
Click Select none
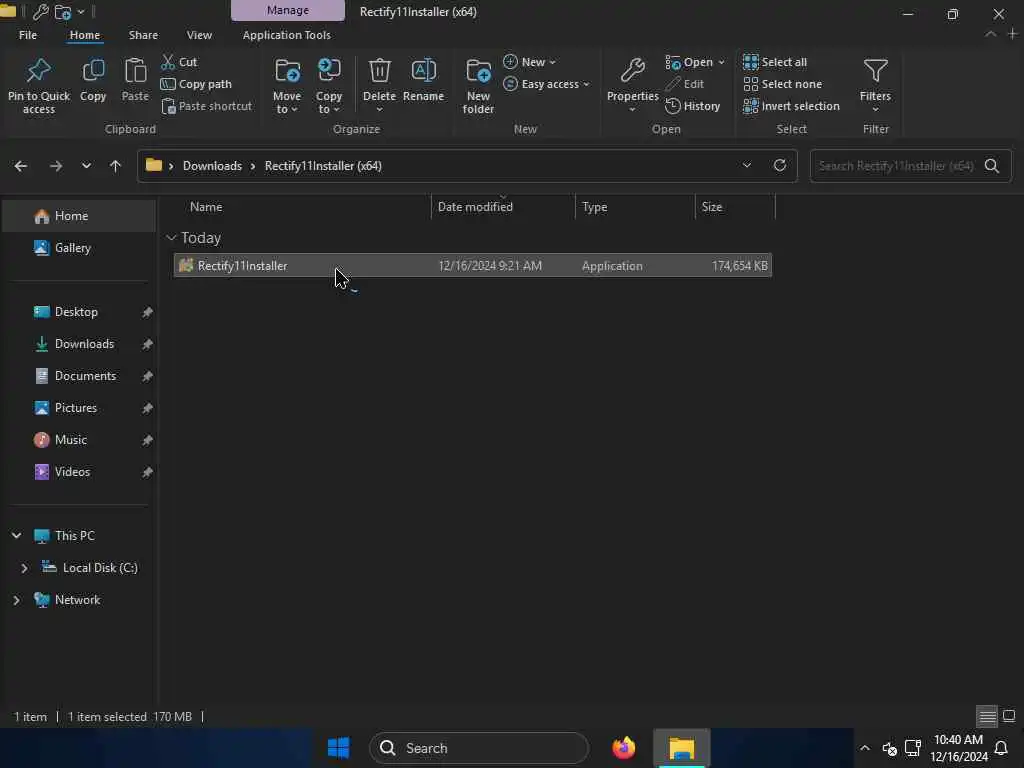coord(782,84)
